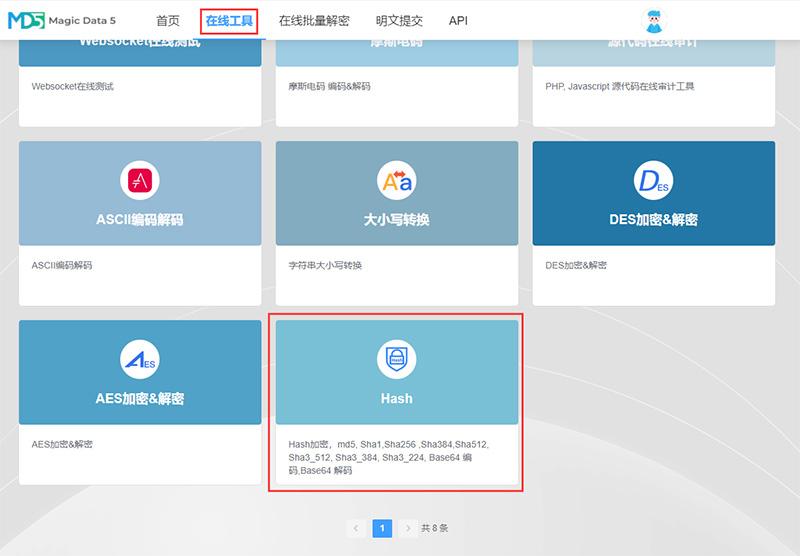800x556 pixels.
Task: Click the Hash shield icon
Action: click(x=396, y=359)
